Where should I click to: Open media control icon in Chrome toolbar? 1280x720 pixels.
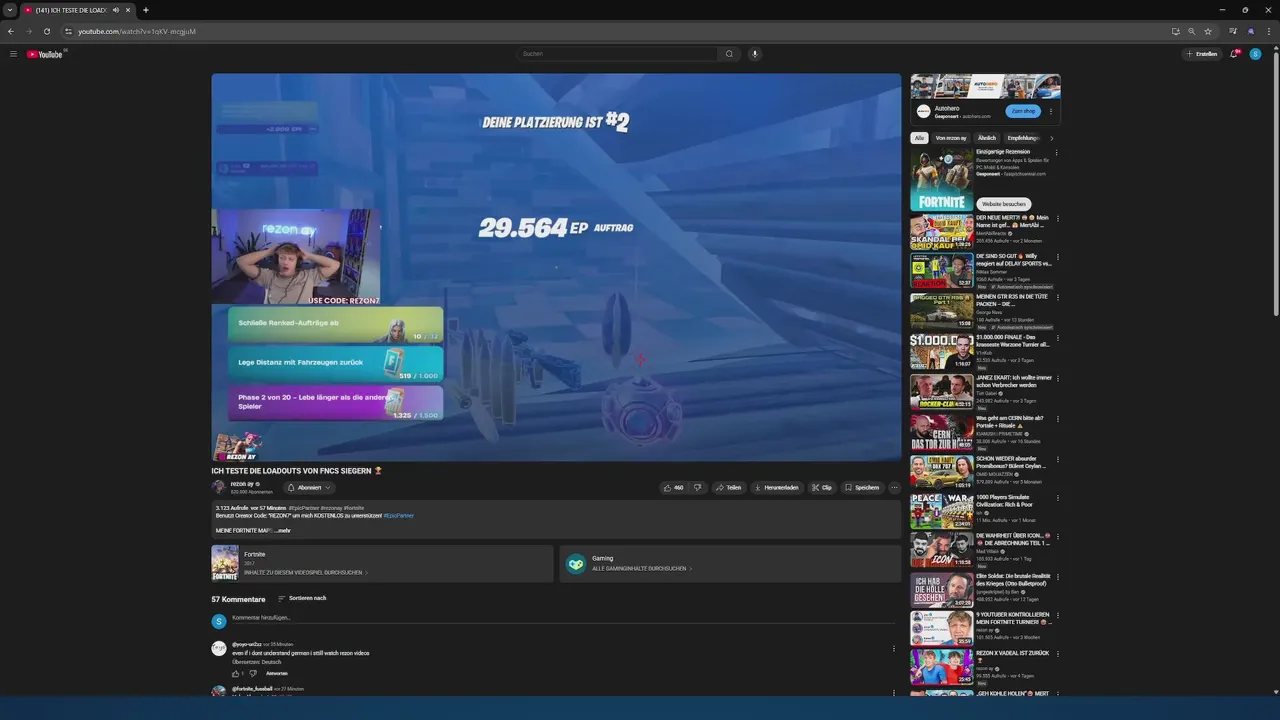pyautogui.click(x=1233, y=31)
